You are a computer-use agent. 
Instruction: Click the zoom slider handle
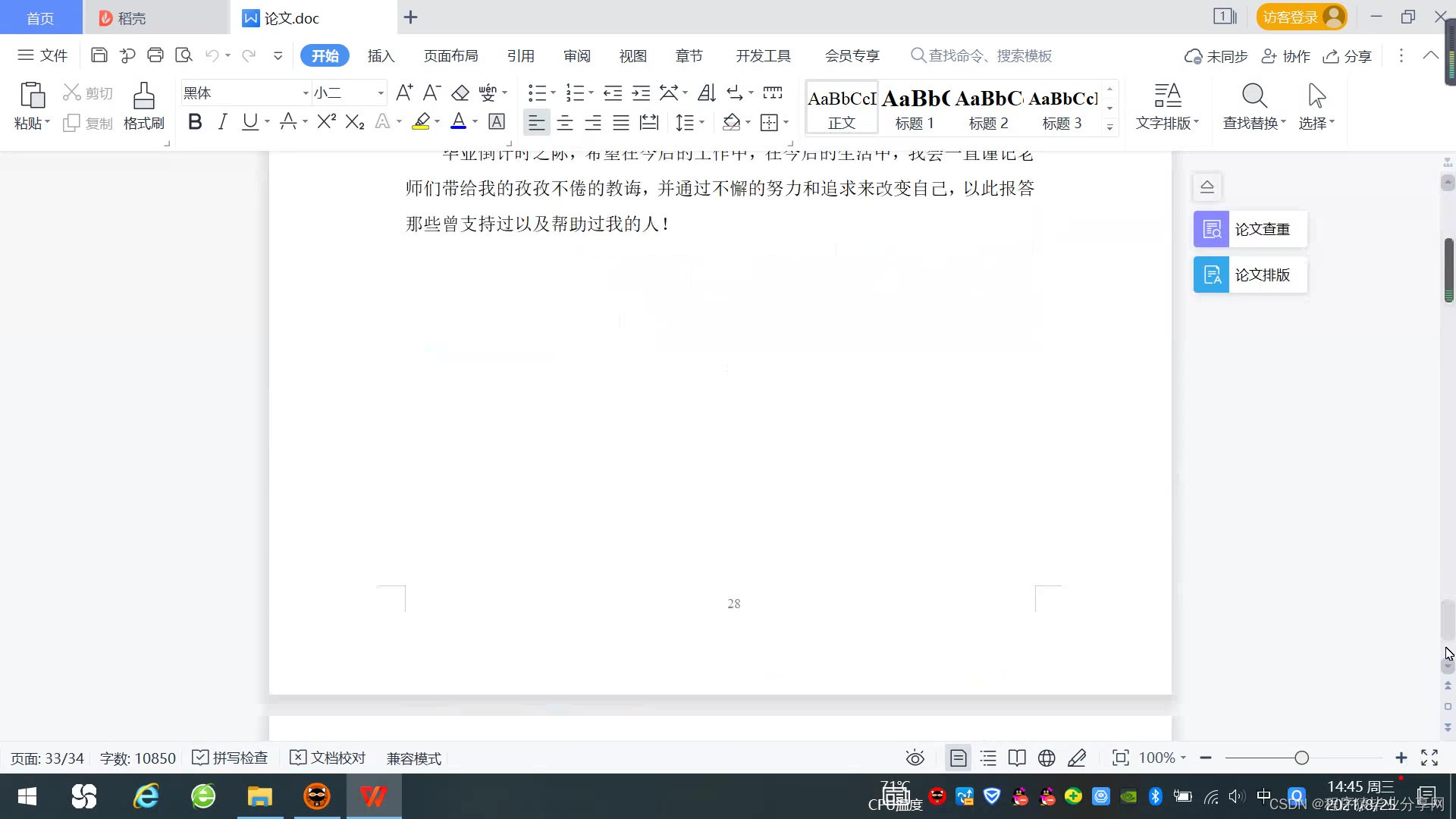(1301, 758)
